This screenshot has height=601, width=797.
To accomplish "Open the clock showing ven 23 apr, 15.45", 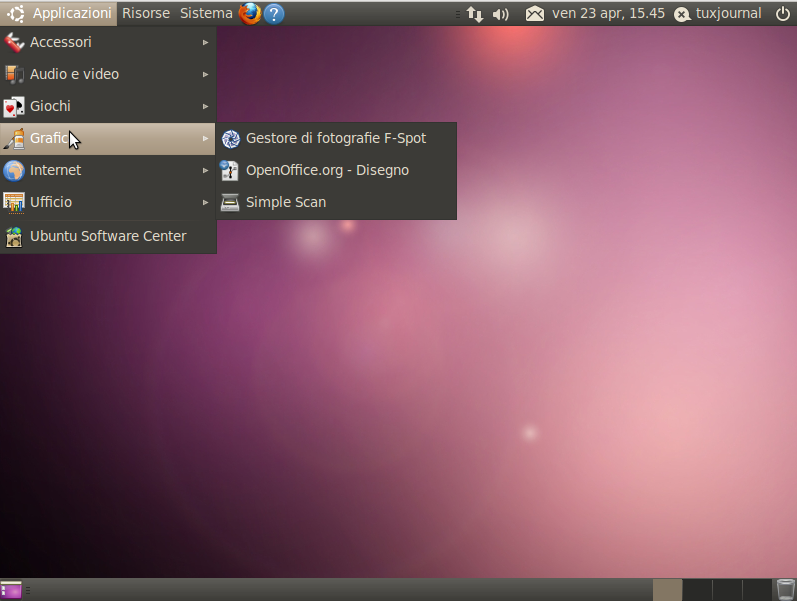I will click(x=608, y=14).
